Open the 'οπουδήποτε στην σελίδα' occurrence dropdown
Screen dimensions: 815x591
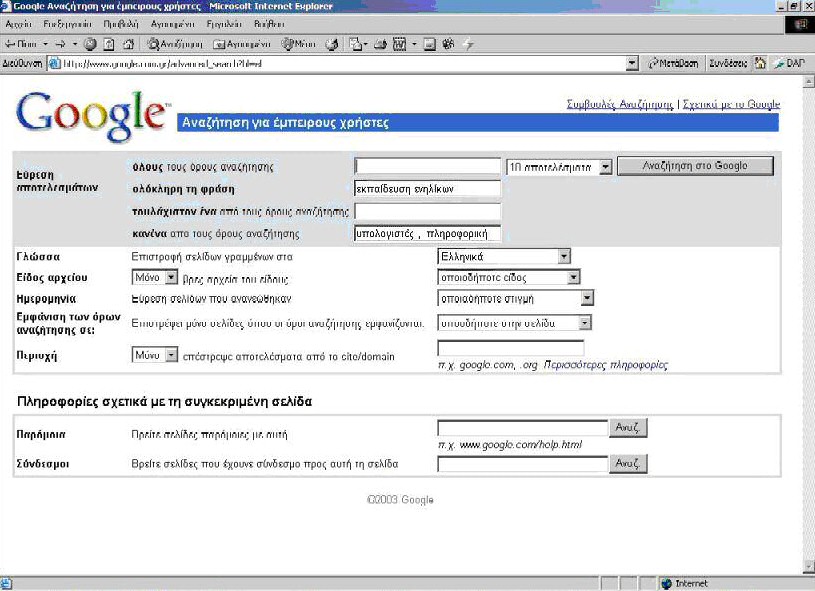pos(515,323)
